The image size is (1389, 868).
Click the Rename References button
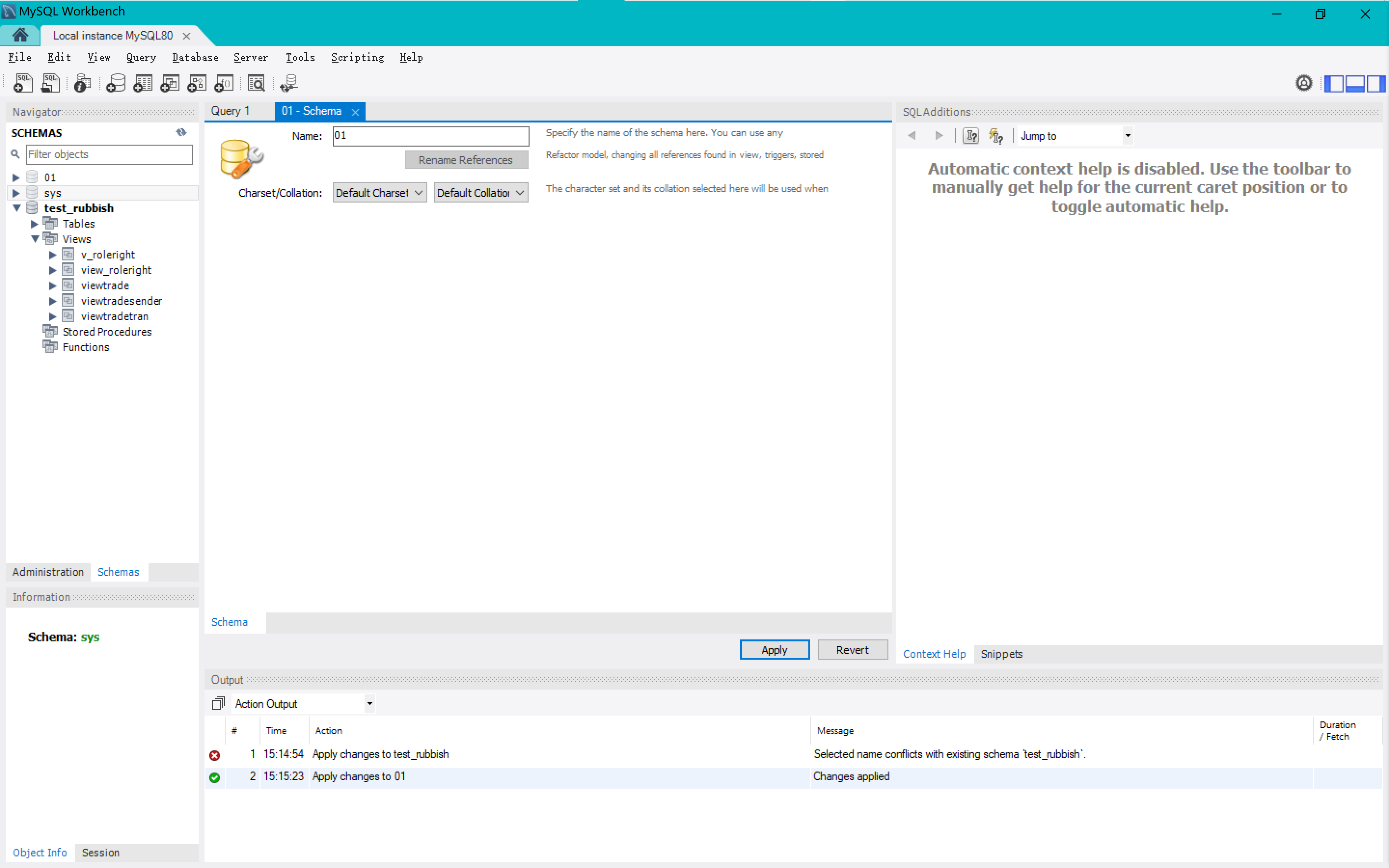click(x=465, y=160)
